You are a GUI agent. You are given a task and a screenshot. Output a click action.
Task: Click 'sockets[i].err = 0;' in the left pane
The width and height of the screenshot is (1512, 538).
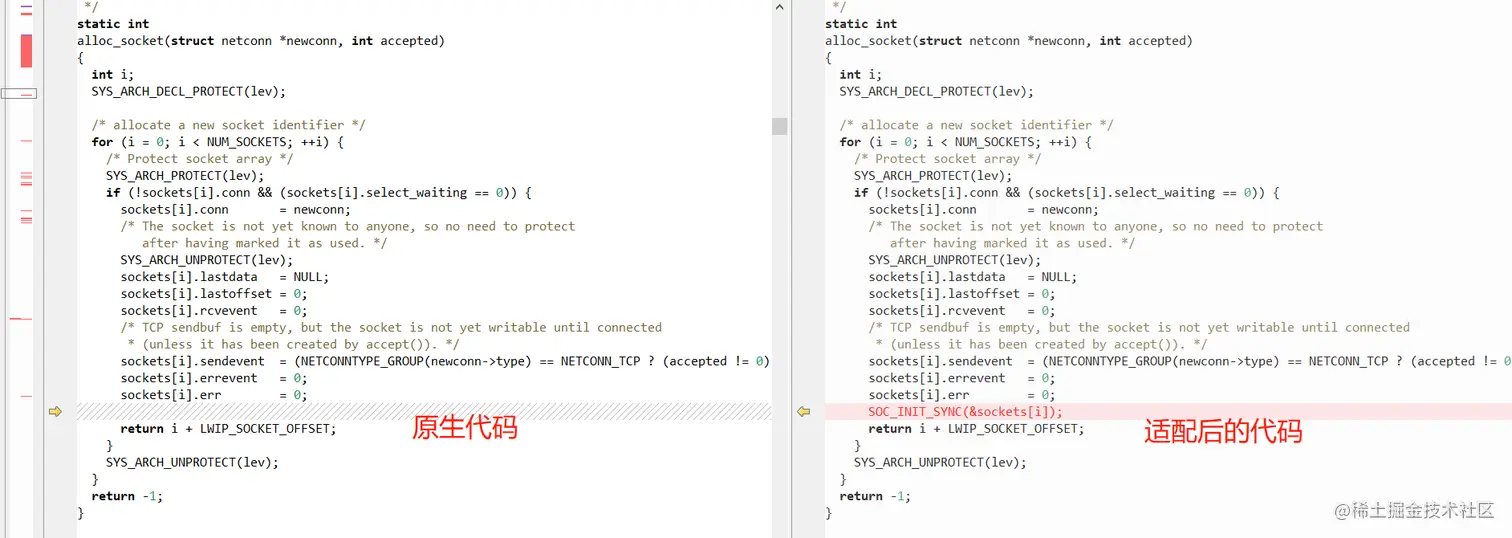pyautogui.click(x=213, y=395)
